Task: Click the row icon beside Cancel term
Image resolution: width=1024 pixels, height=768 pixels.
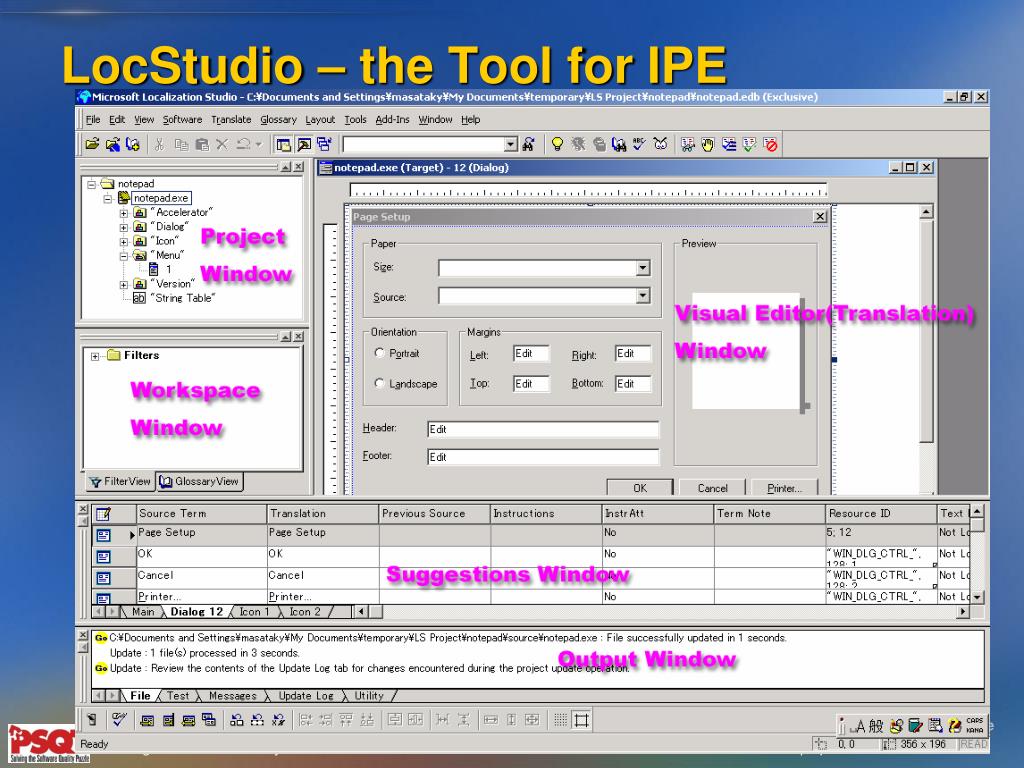Action: [103, 578]
